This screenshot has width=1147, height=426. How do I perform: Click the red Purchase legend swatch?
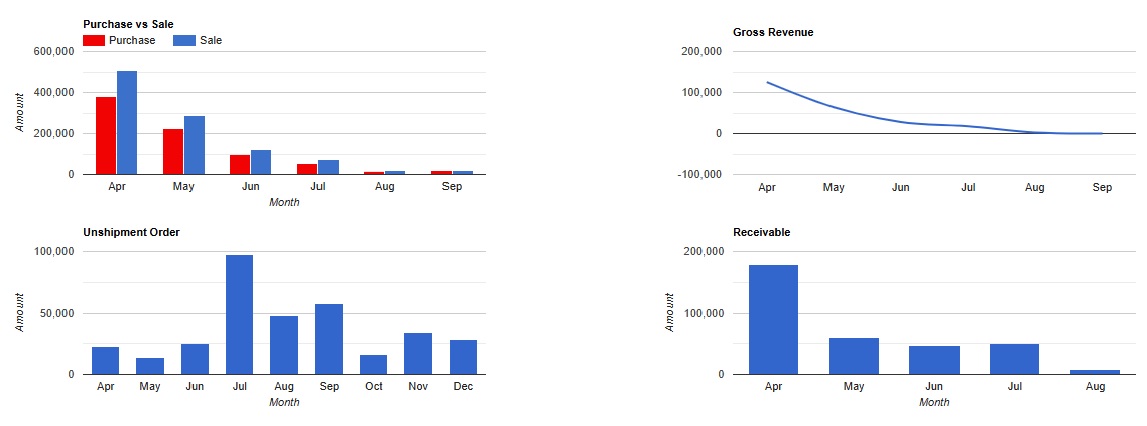(94, 41)
